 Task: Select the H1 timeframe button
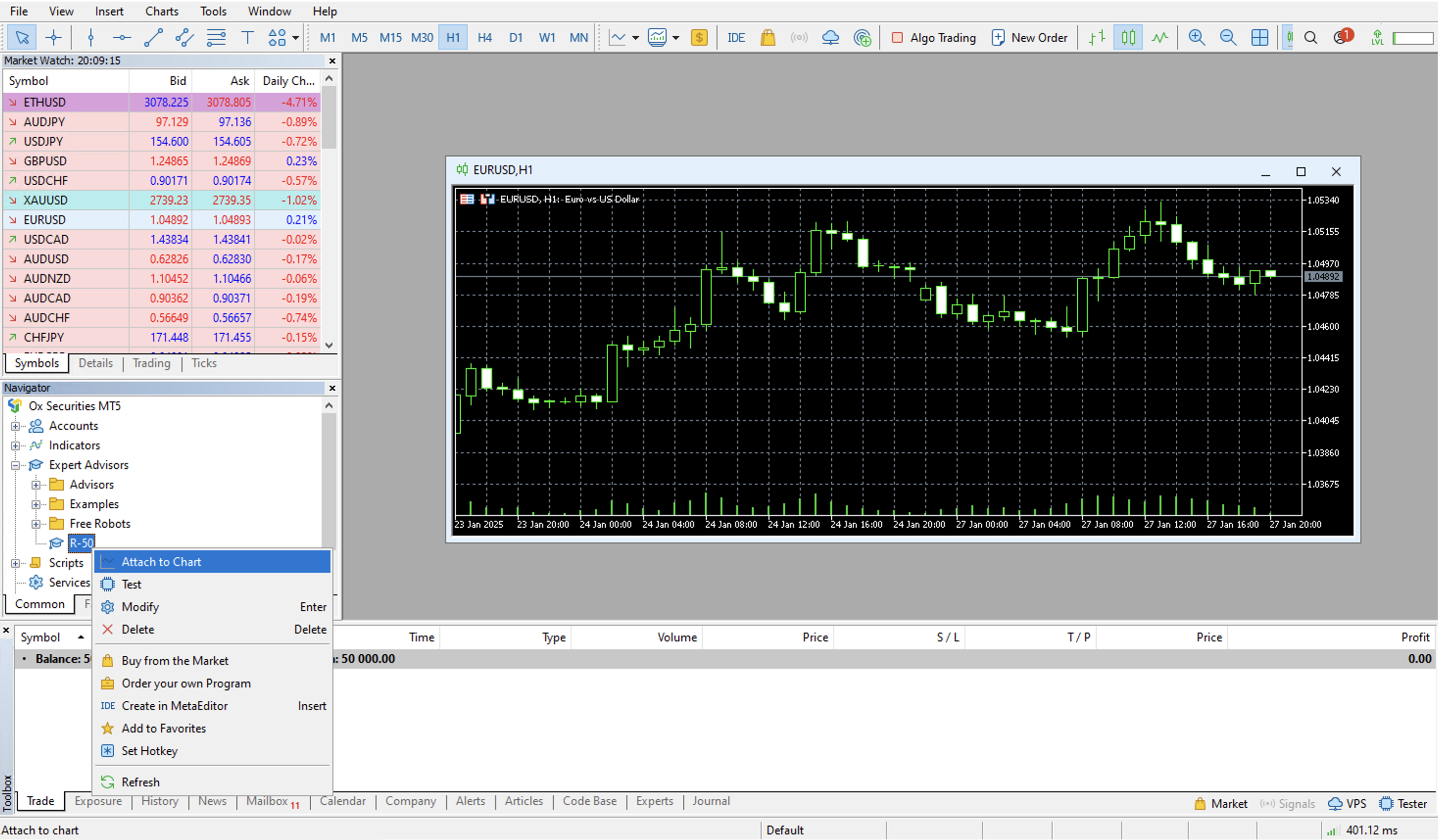(x=452, y=38)
